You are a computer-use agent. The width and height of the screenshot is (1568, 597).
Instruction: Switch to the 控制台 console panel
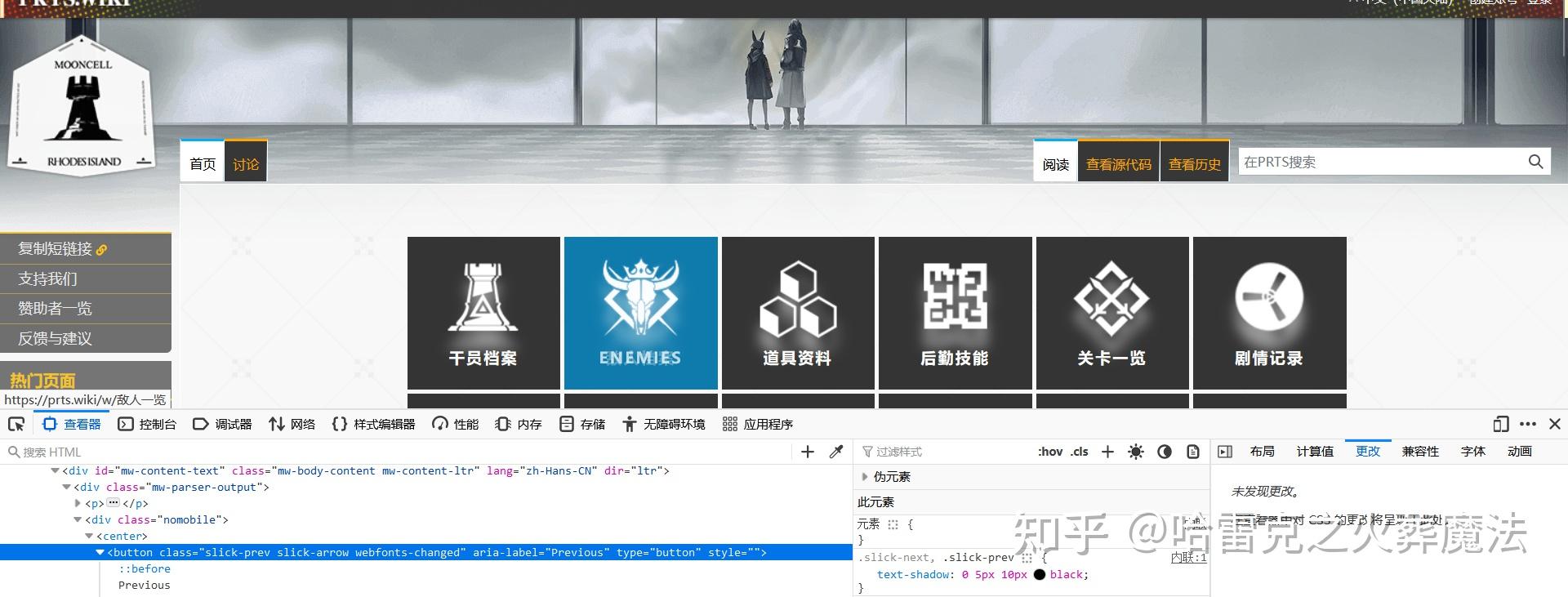(147, 424)
